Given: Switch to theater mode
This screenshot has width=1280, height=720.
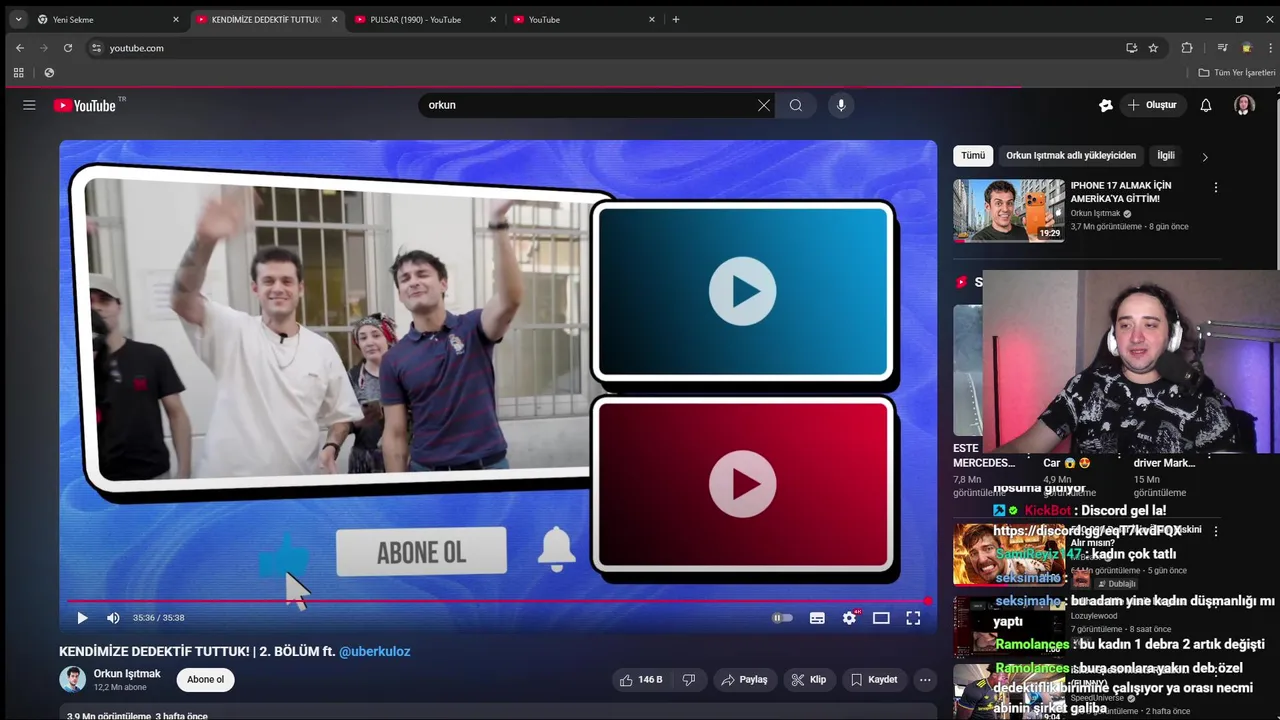Looking at the screenshot, I should (881, 618).
